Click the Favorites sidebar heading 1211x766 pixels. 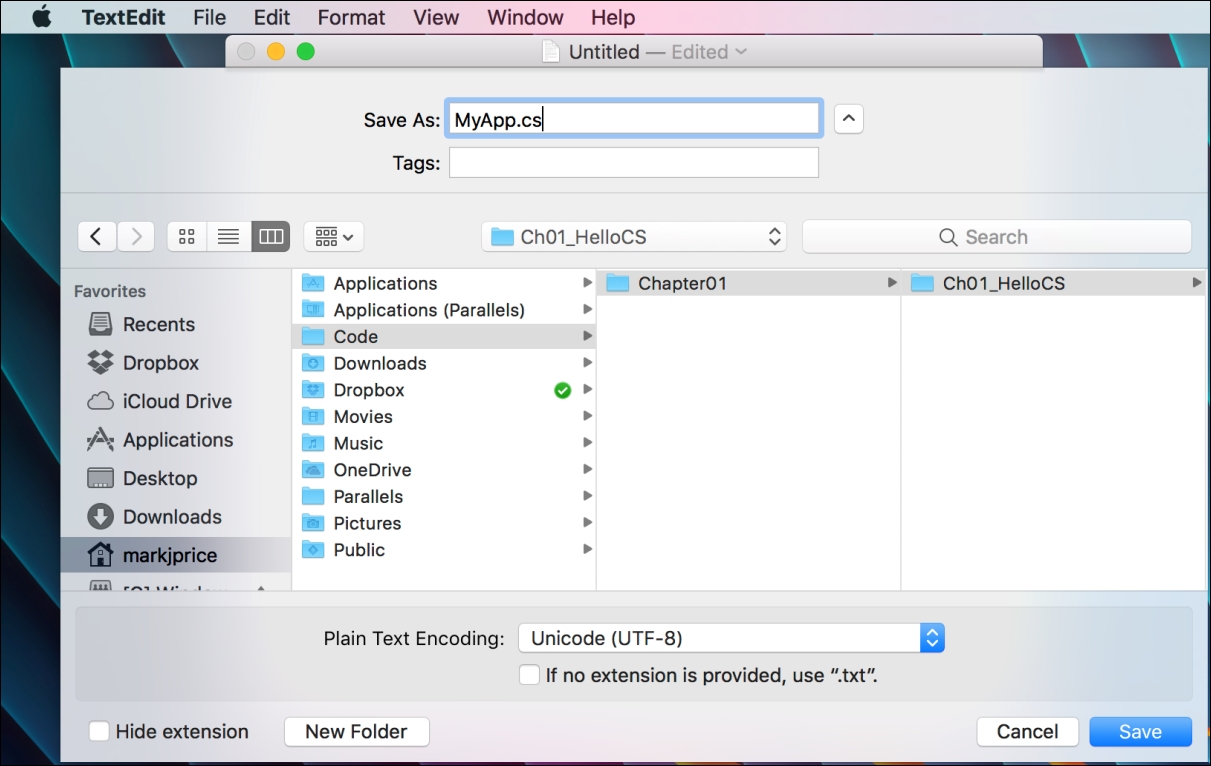(110, 291)
